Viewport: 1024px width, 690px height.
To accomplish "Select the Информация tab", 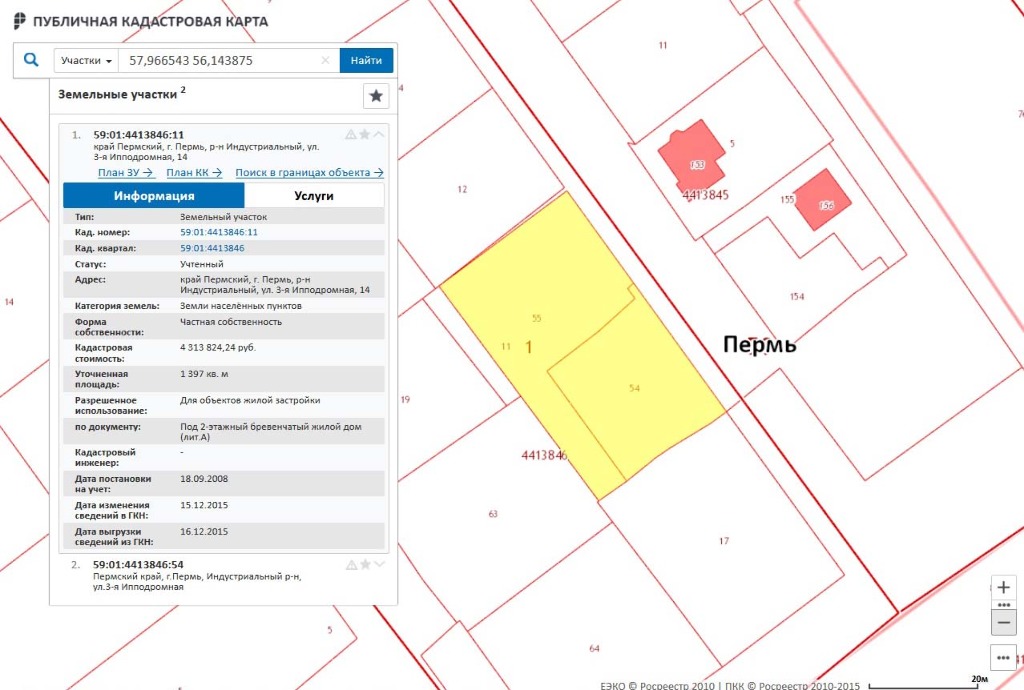I will click(x=154, y=196).
